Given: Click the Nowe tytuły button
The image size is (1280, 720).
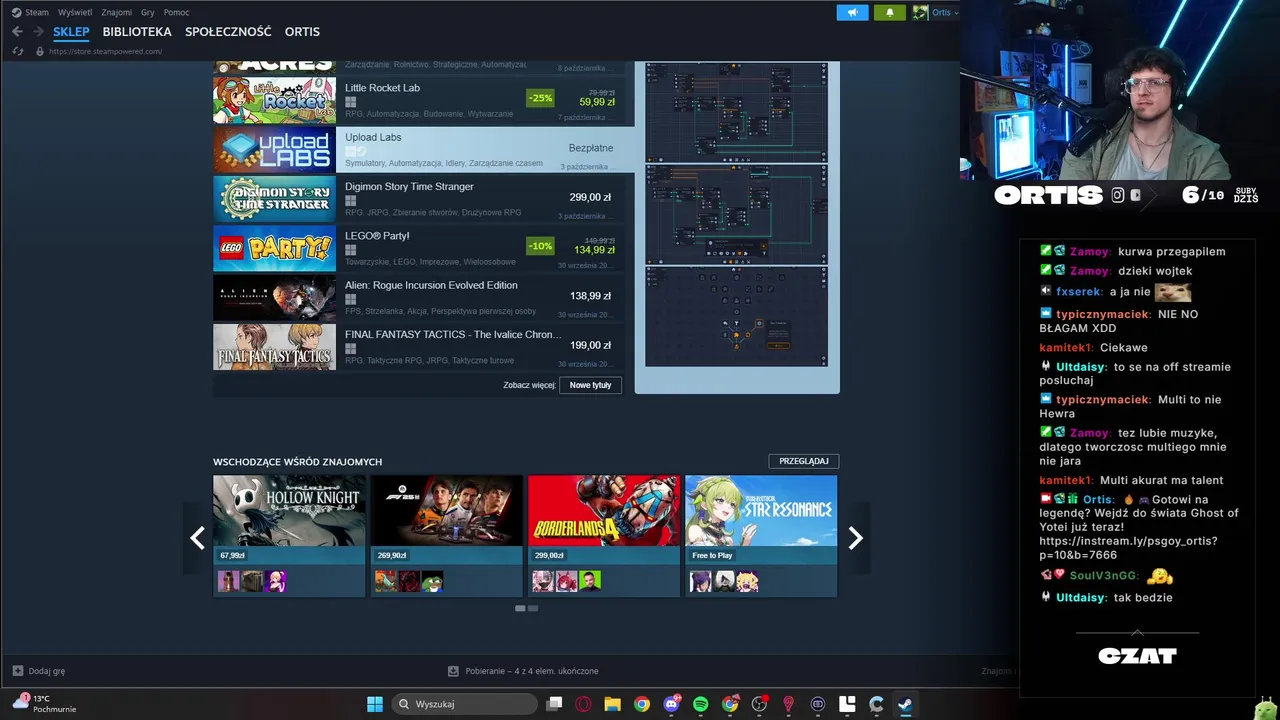Looking at the screenshot, I should pos(590,385).
